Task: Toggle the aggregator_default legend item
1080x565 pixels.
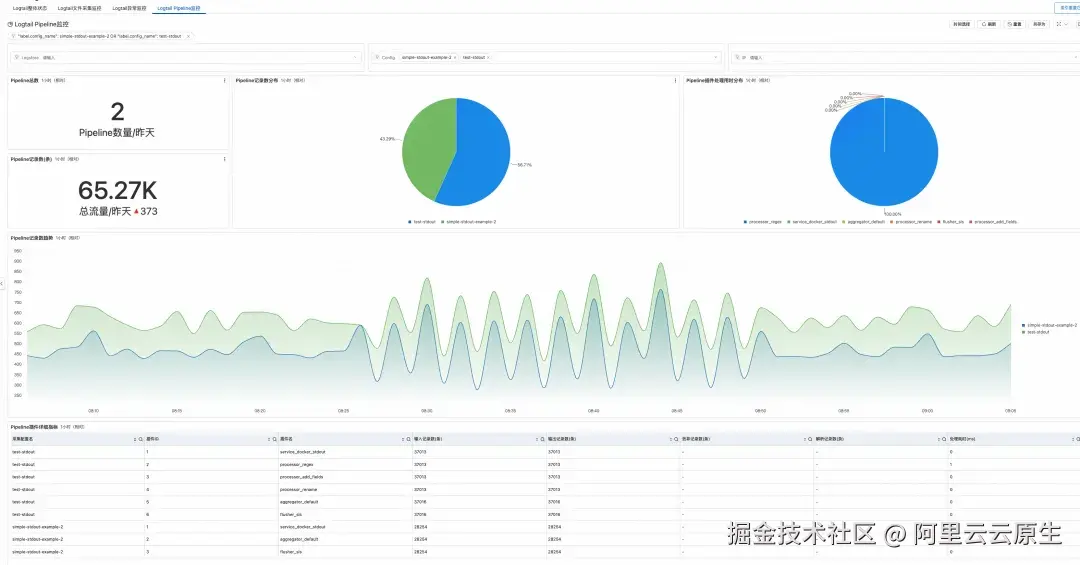Action: pyautogui.click(x=864, y=222)
